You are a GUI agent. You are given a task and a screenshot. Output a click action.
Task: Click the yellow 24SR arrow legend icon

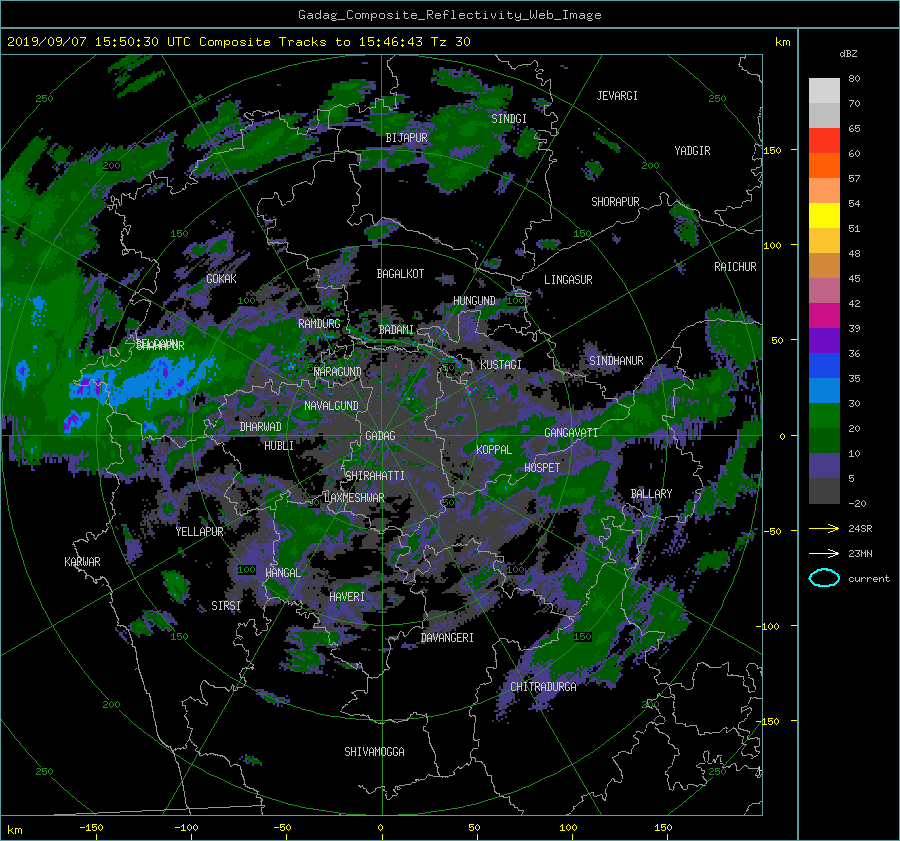[824, 528]
